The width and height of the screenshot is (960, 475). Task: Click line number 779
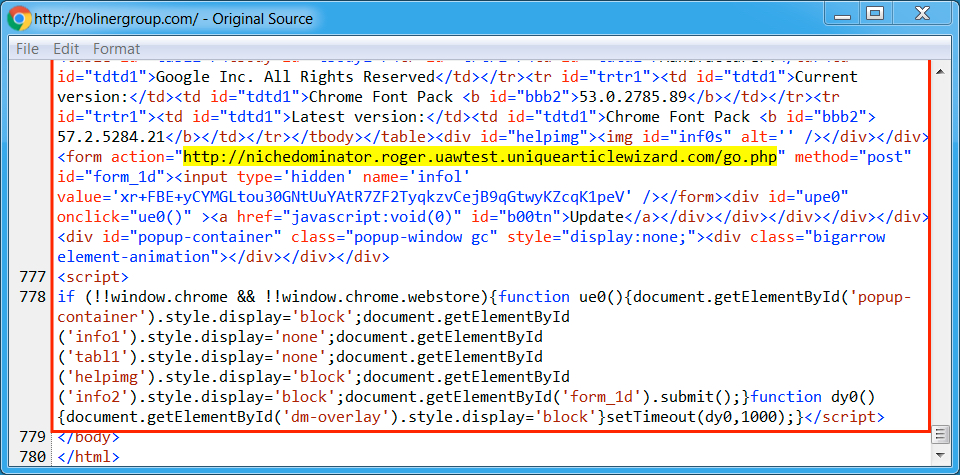tap(32, 437)
